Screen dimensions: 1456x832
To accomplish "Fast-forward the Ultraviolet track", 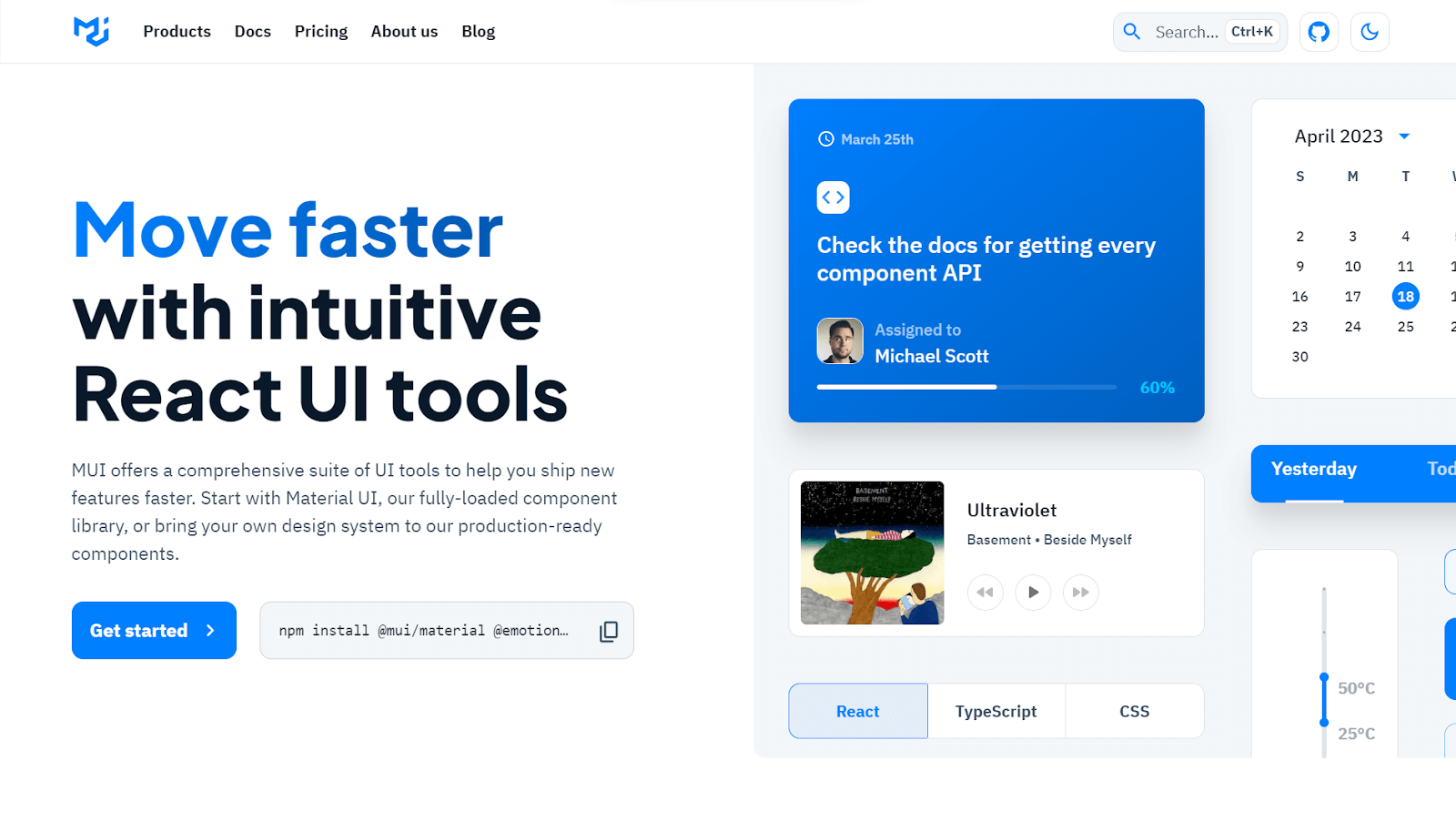I will [x=1080, y=593].
